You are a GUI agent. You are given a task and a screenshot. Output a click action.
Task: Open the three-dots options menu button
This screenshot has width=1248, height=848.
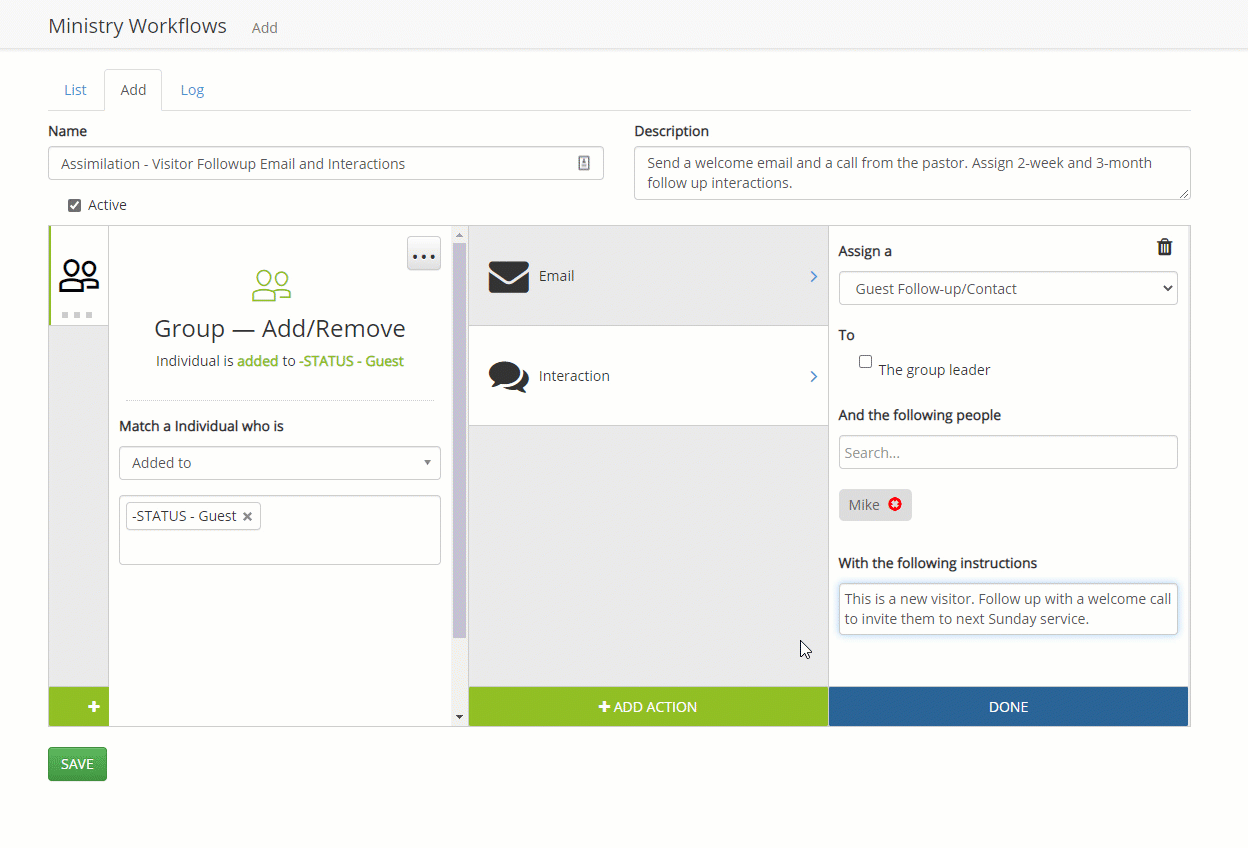point(424,254)
